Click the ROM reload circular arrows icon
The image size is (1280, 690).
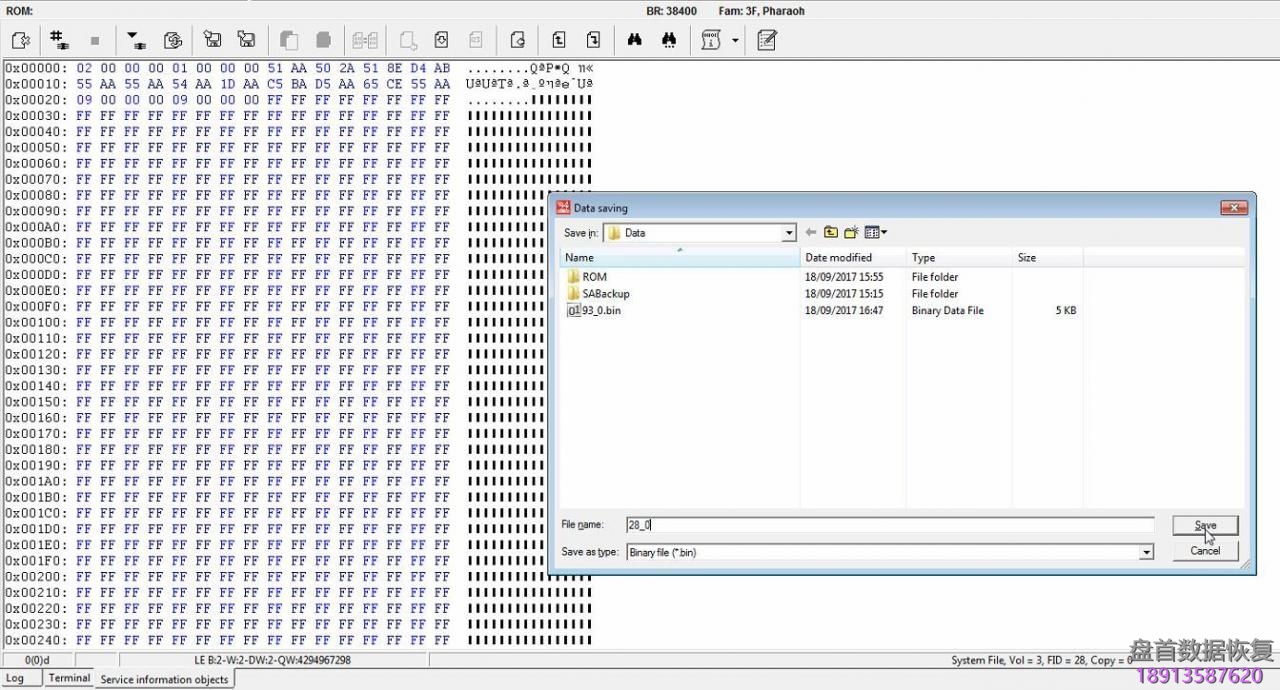tap(172, 40)
